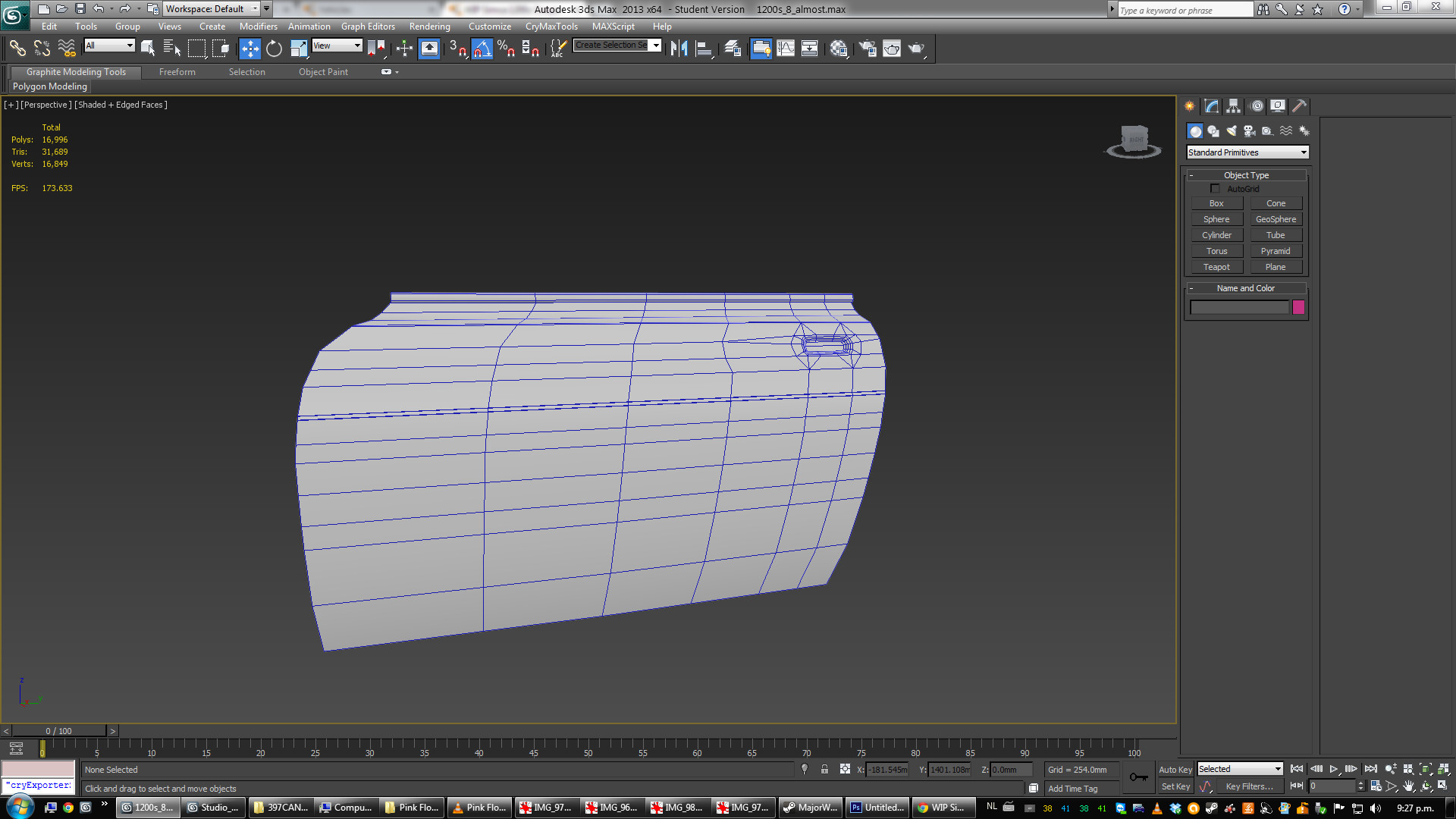
Task: Open the Modify panel tab icon
Action: 1212,106
